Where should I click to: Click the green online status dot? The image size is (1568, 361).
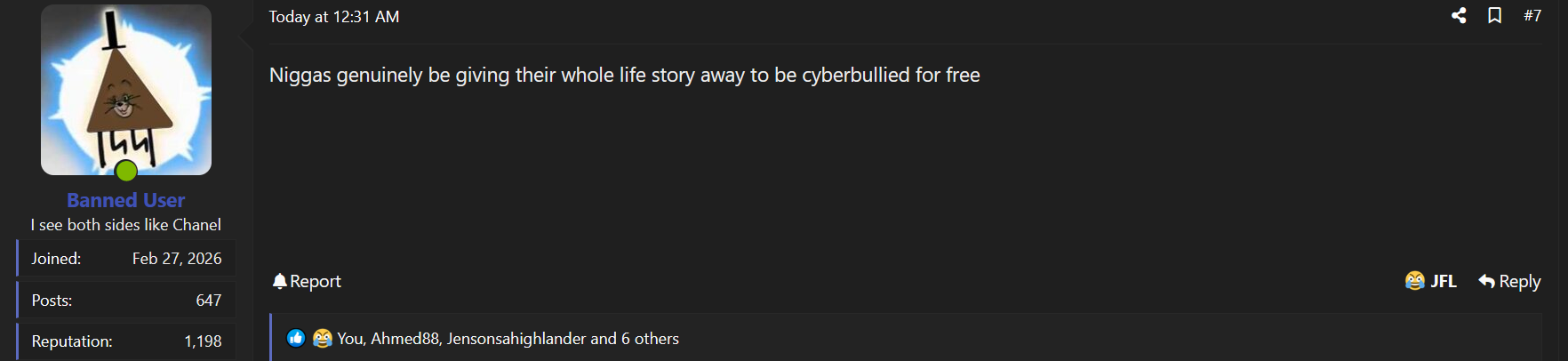pyautogui.click(x=126, y=170)
